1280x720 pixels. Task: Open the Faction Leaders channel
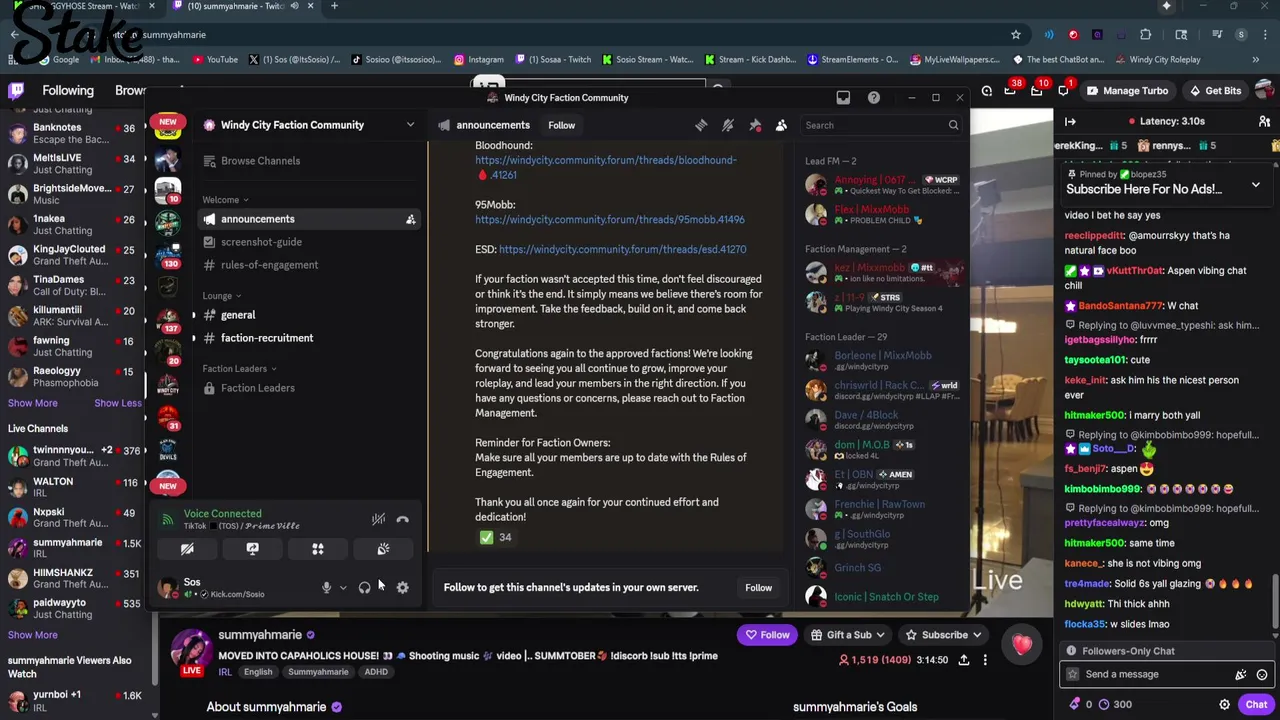click(310, 388)
